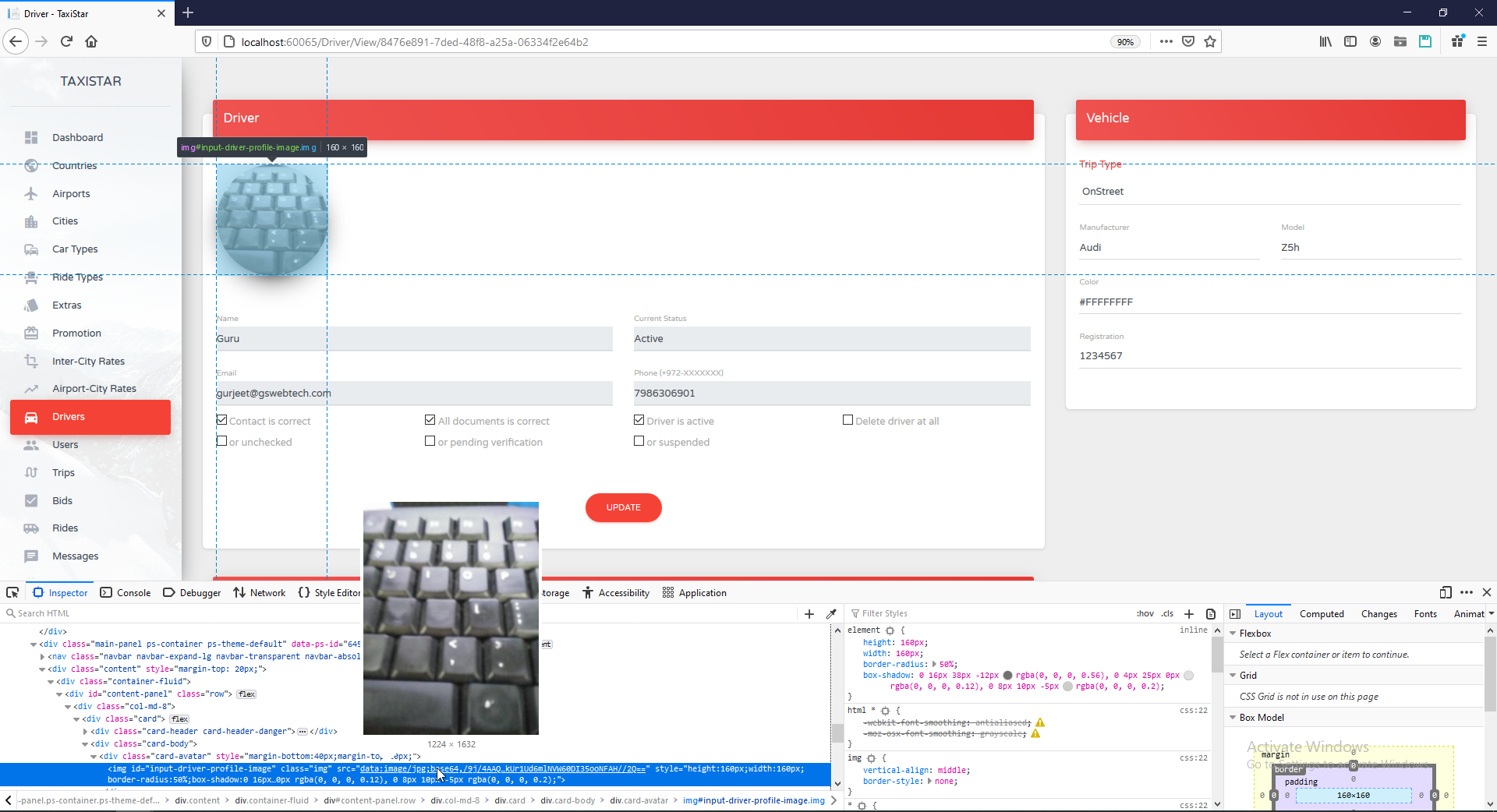Click the rgba(0, 0, 0, 0.2) color swatch

(x=1068, y=687)
